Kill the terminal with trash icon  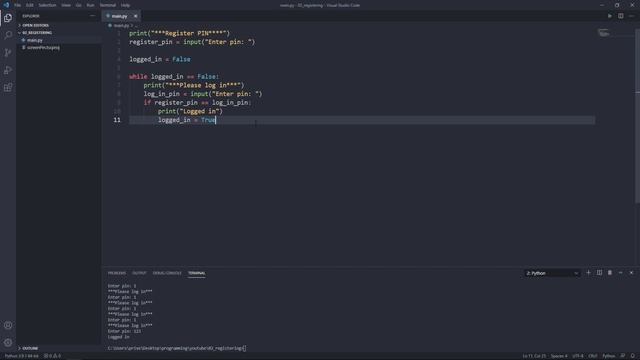pos(610,273)
